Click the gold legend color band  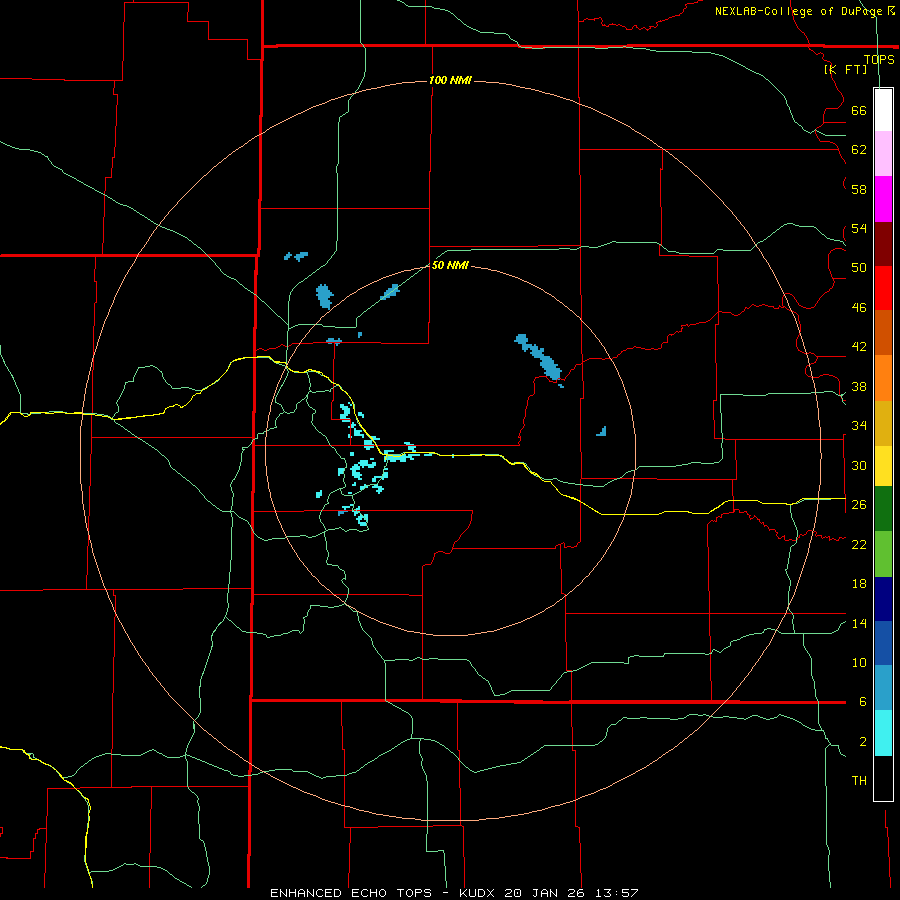pyautogui.click(x=883, y=423)
